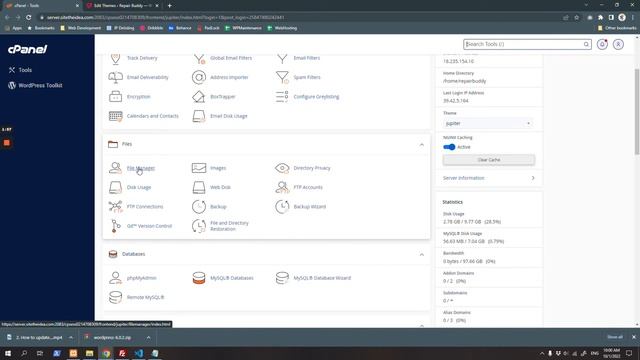Open the FTP Connections icon
Image resolution: width=640 pixels, height=360 pixels.
(116, 207)
